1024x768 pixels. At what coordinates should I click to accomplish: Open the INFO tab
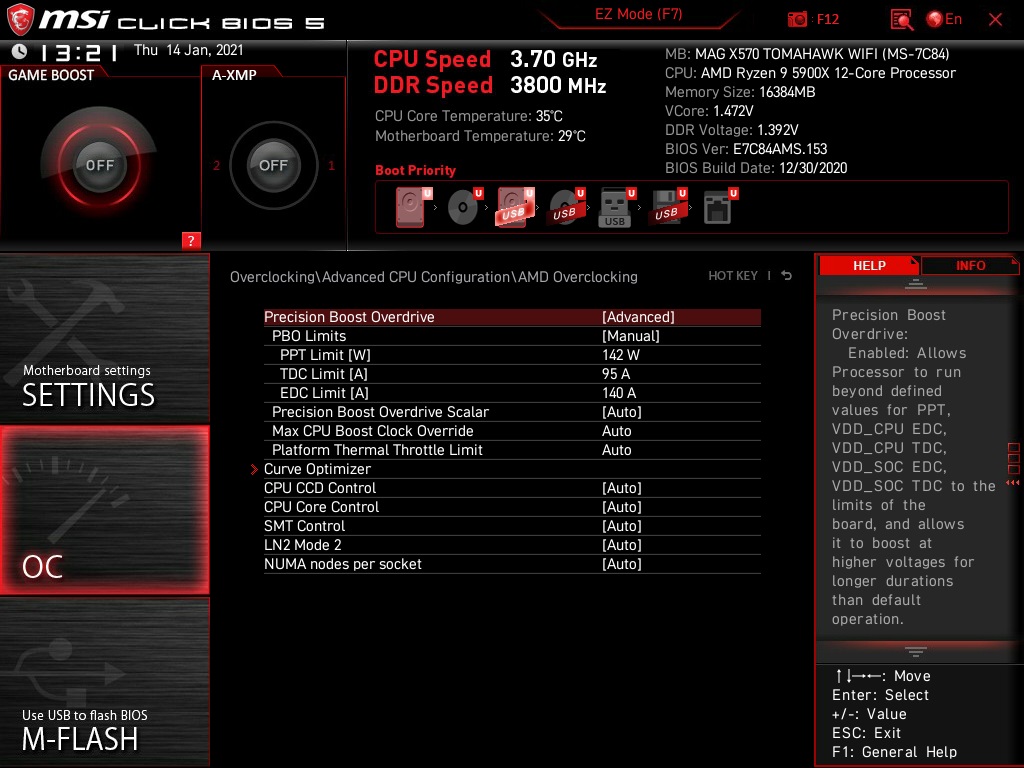coord(970,265)
